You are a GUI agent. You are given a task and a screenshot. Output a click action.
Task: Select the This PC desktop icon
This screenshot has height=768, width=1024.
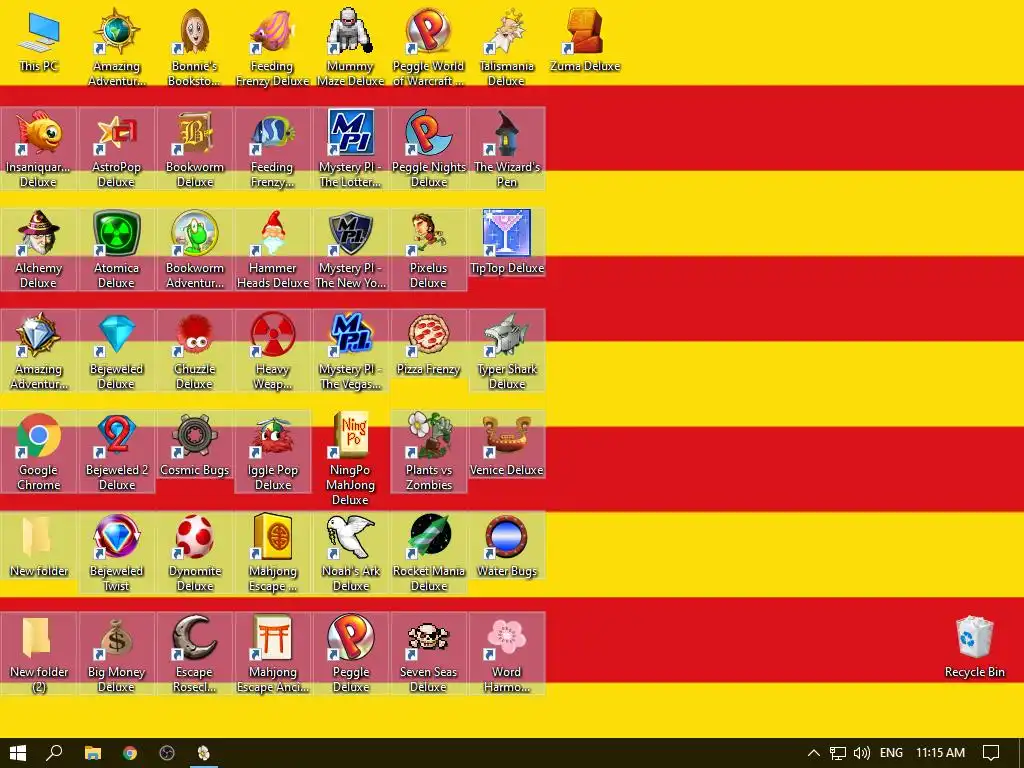(x=39, y=40)
